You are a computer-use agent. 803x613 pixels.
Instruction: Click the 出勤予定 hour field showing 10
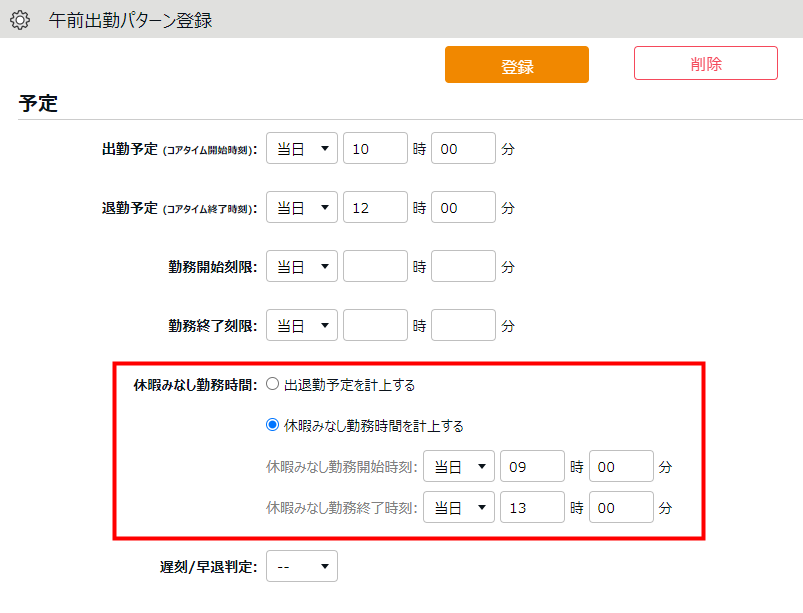[375, 149]
